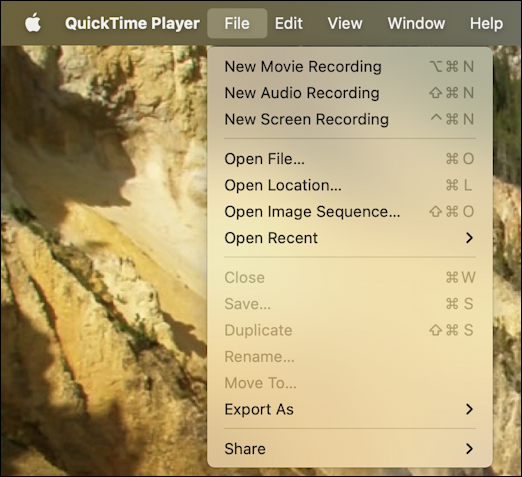Expand the Open Recent submenu arrow

(x=469, y=238)
